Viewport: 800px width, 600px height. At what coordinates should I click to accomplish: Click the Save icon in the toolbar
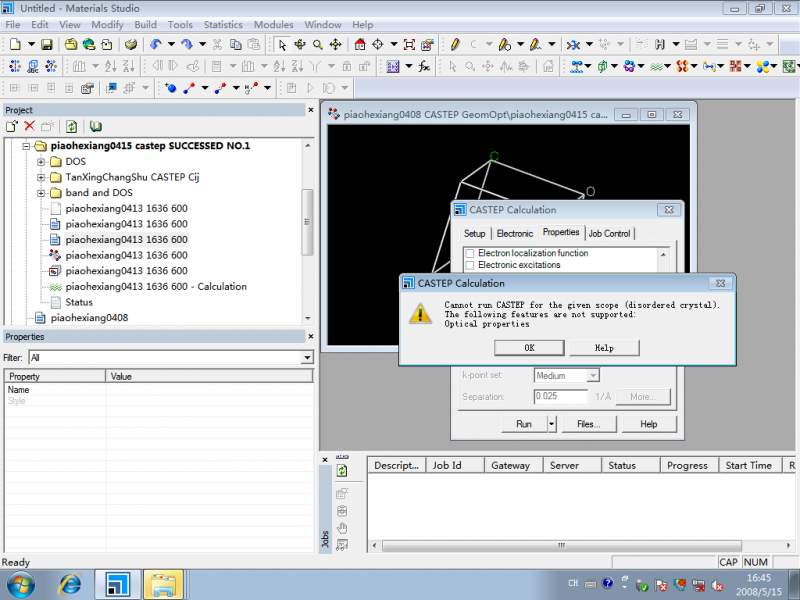pos(46,44)
